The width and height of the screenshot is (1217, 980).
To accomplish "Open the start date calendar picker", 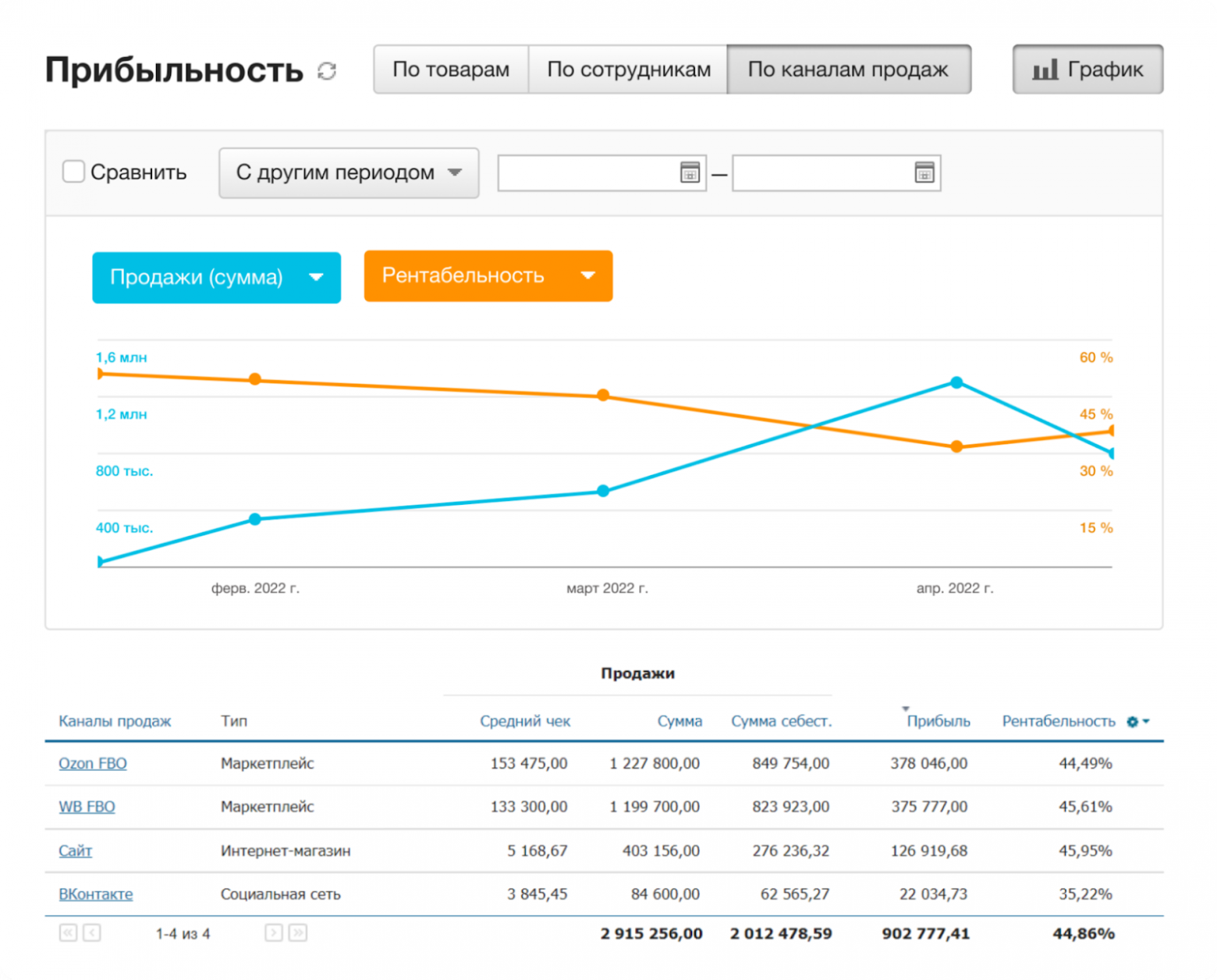I will (x=690, y=172).
